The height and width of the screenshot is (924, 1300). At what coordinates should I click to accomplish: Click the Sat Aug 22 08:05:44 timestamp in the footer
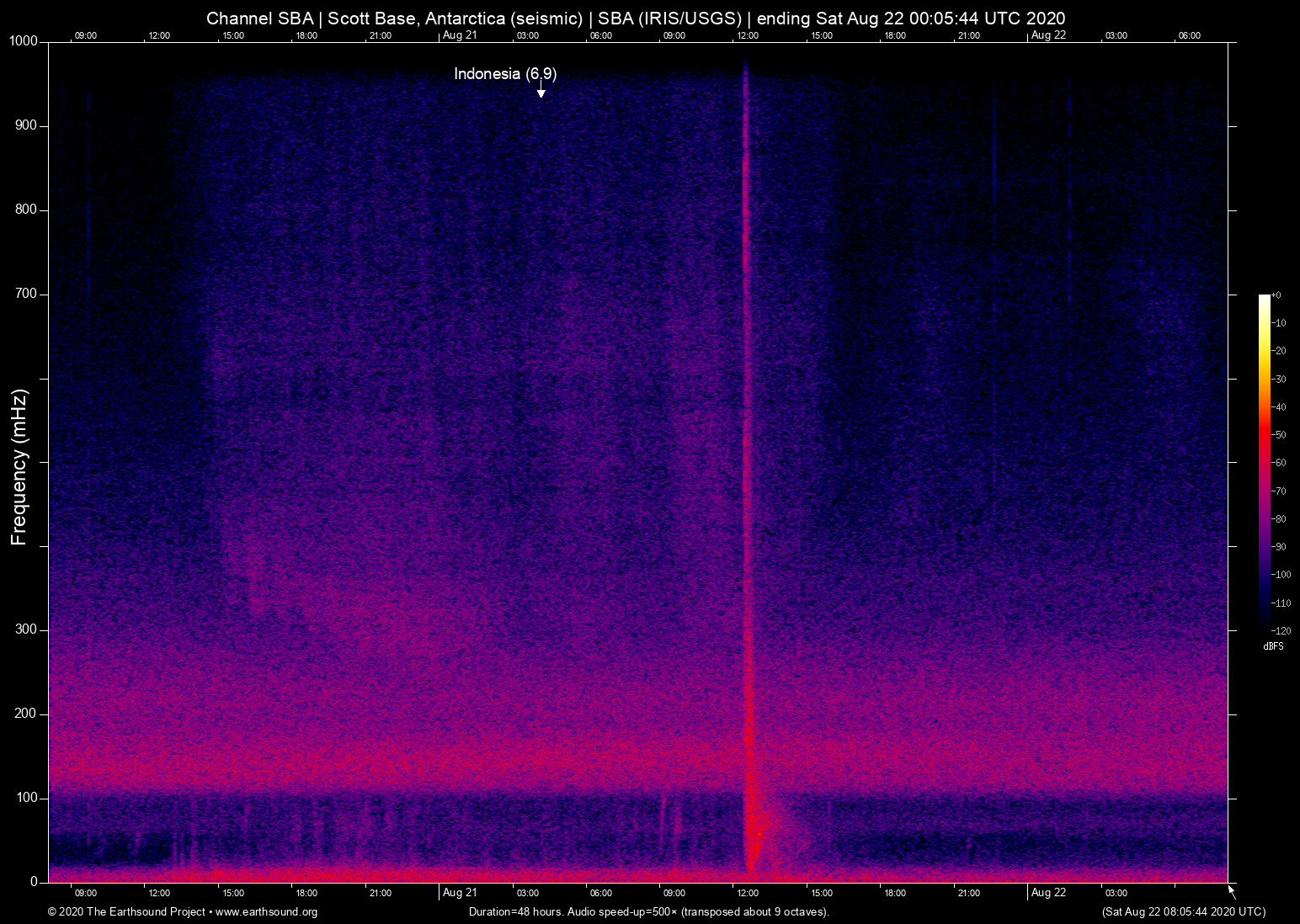1183,912
